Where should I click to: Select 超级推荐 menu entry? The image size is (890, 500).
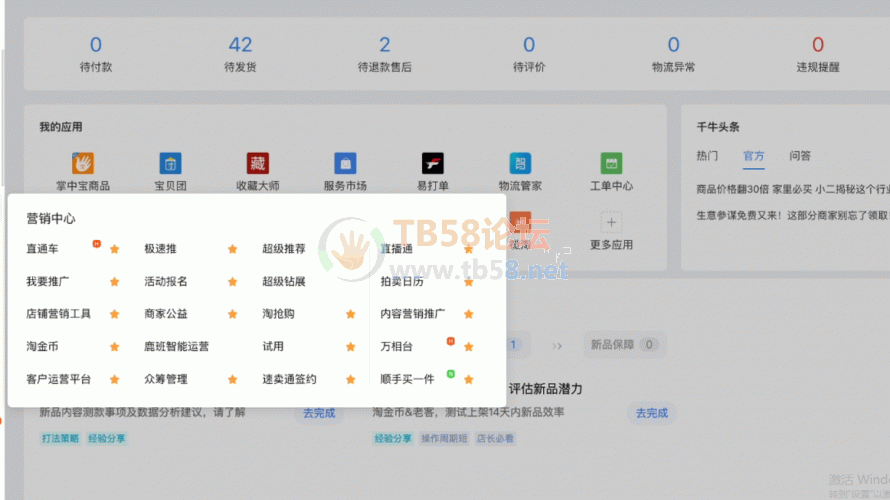284,249
